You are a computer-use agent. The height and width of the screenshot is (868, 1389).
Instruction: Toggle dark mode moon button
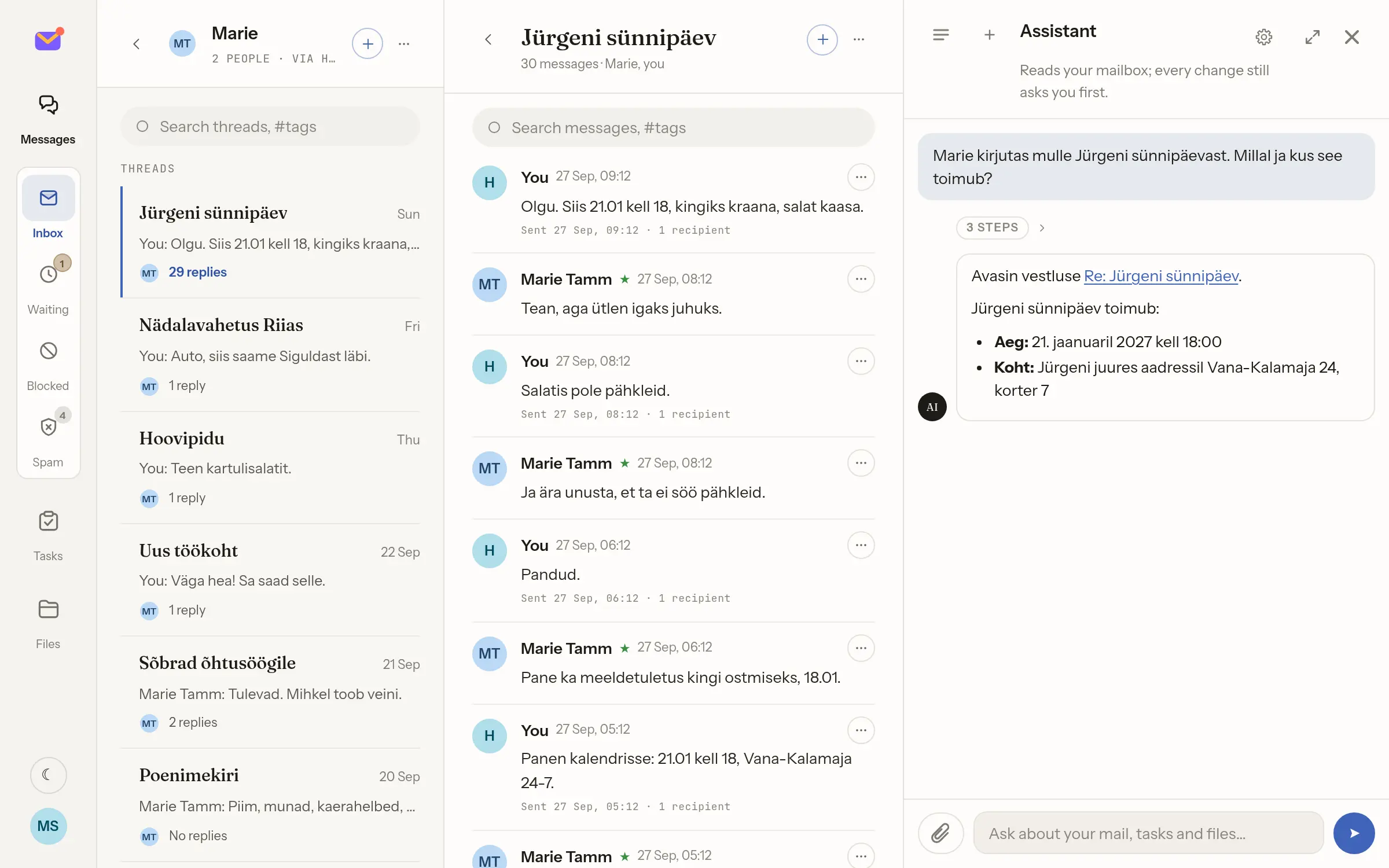pyautogui.click(x=49, y=775)
